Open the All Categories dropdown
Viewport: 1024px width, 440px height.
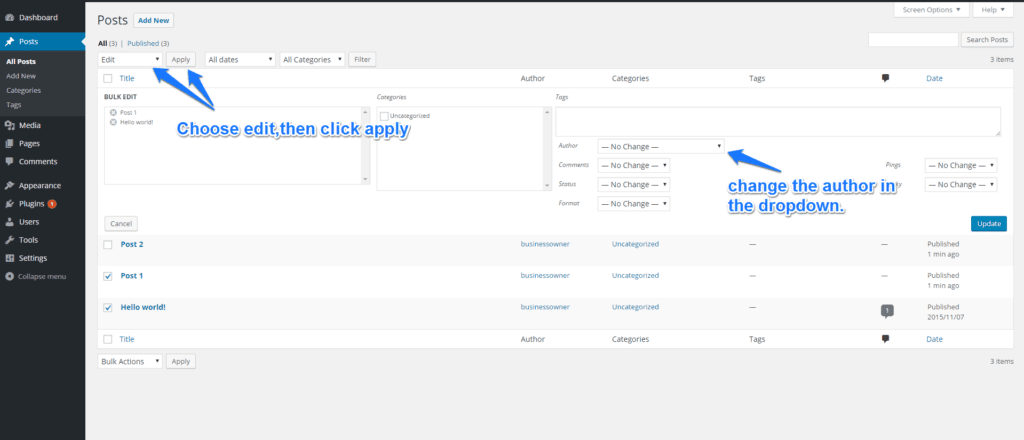[x=312, y=59]
